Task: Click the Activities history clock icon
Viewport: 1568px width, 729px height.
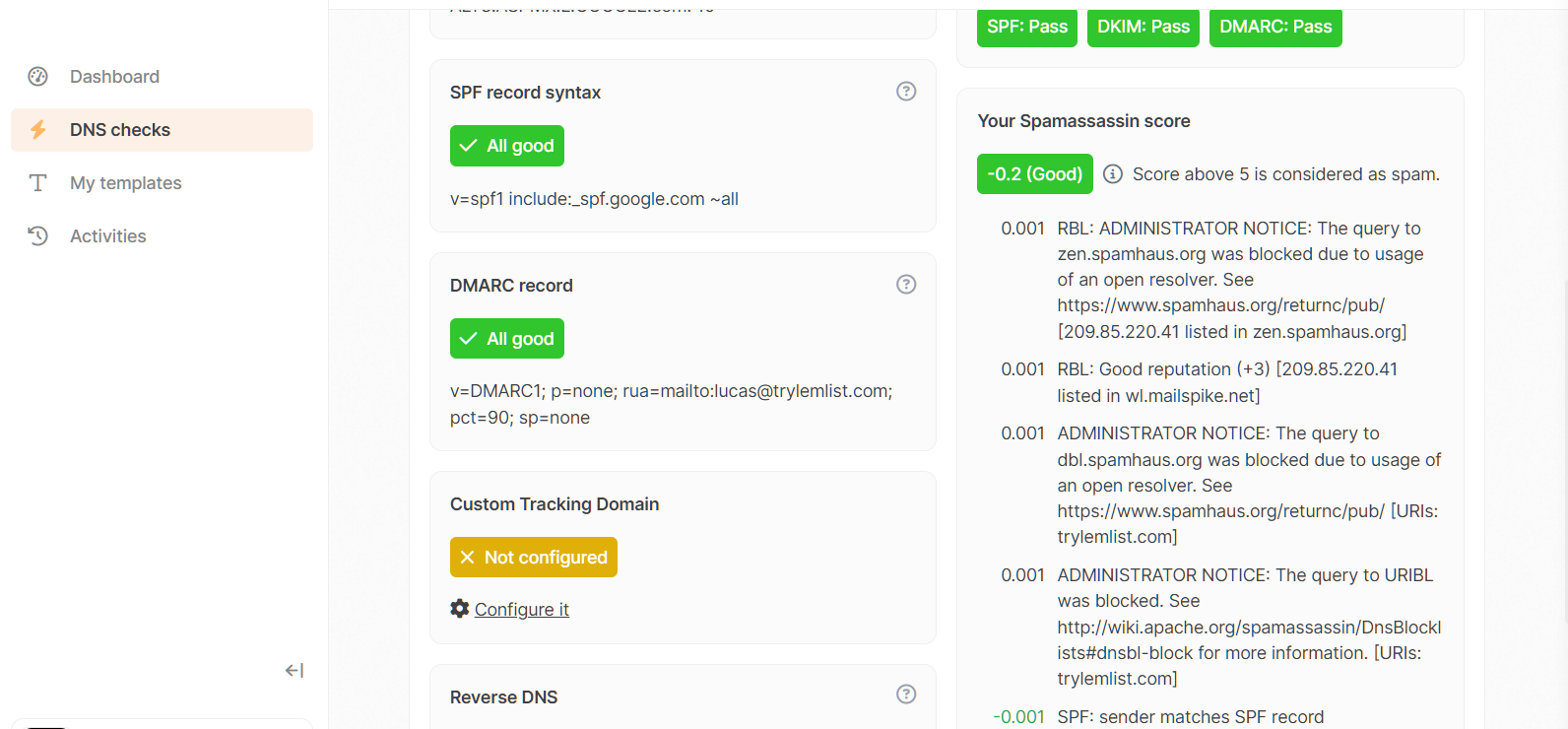Action: (38, 236)
